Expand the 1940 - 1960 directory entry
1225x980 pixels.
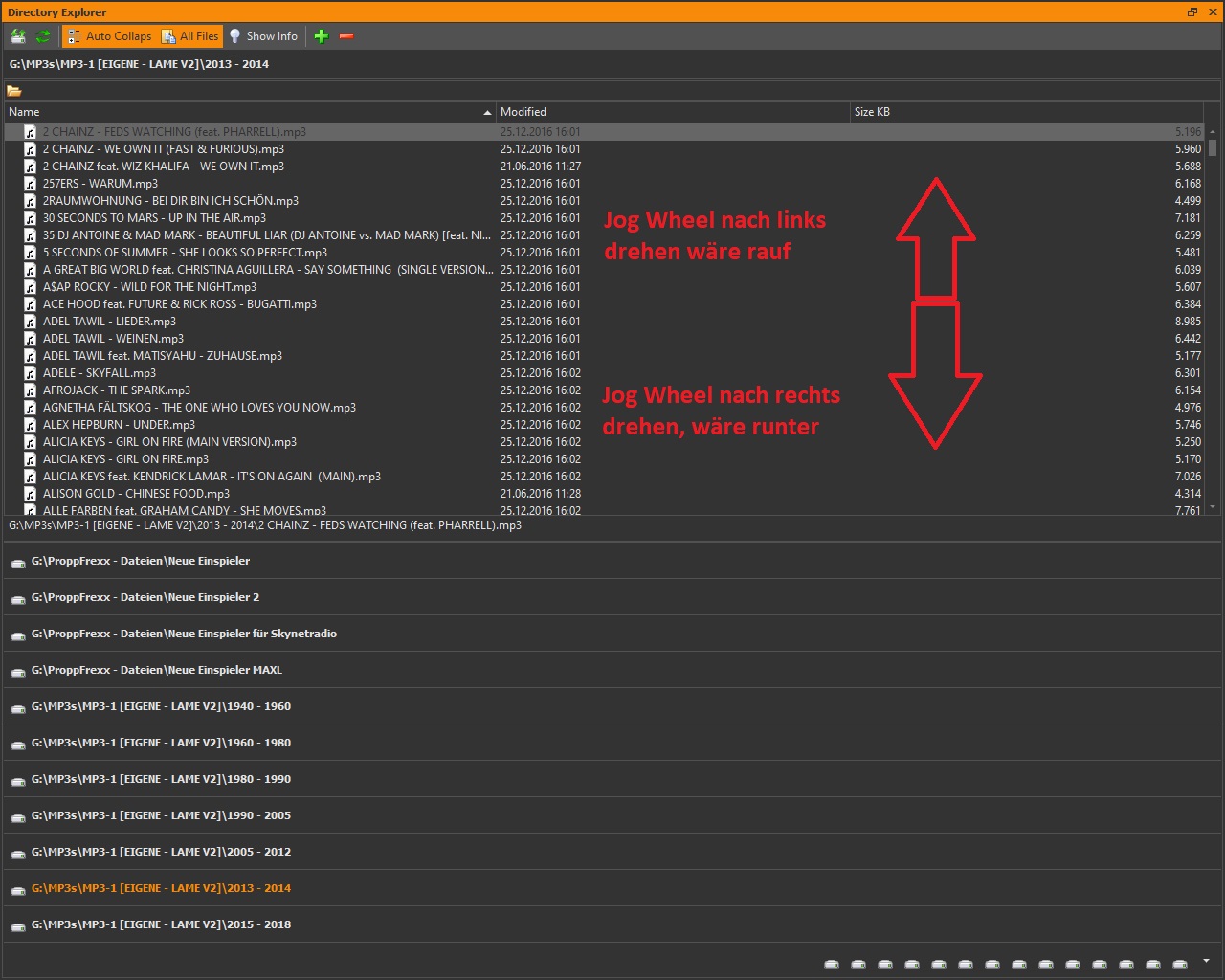click(612, 707)
